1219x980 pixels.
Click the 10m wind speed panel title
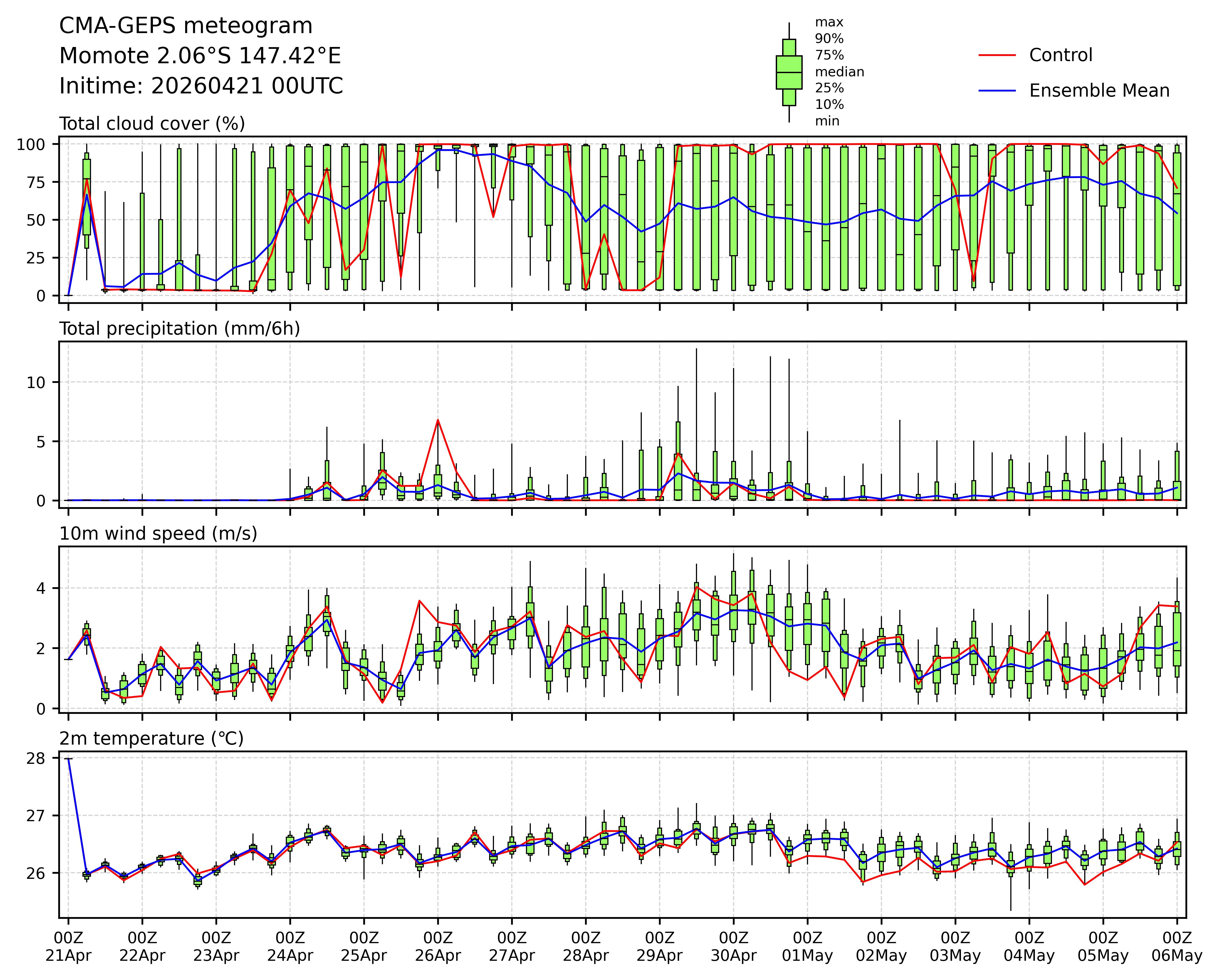(158, 533)
